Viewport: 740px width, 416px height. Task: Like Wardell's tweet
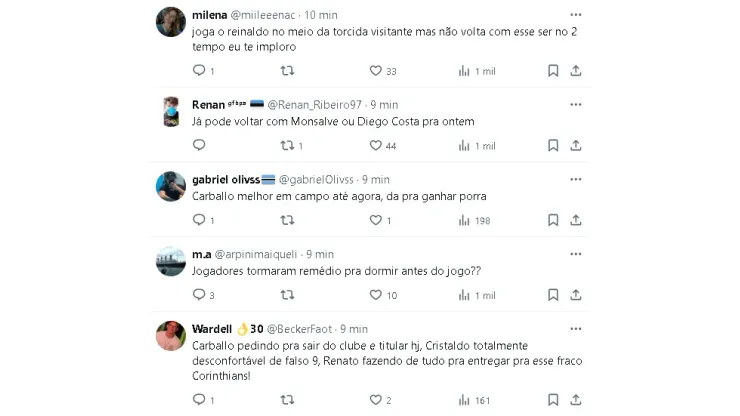(x=376, y=400)
